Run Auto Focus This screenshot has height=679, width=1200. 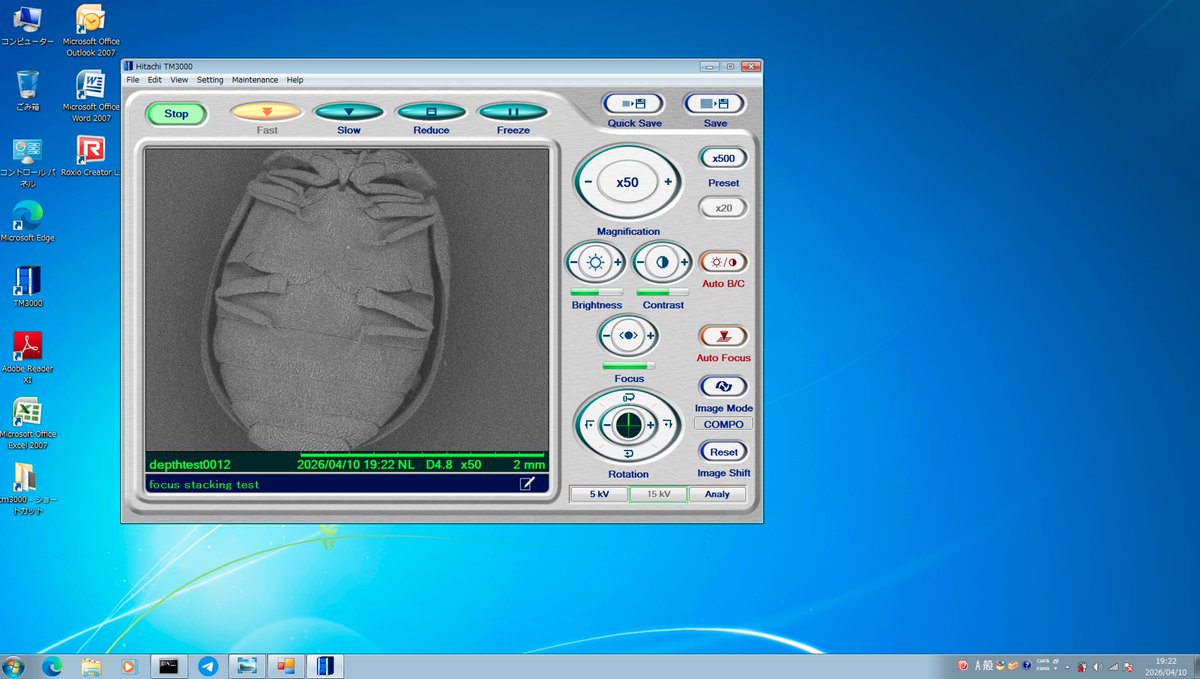click(723, 336)
